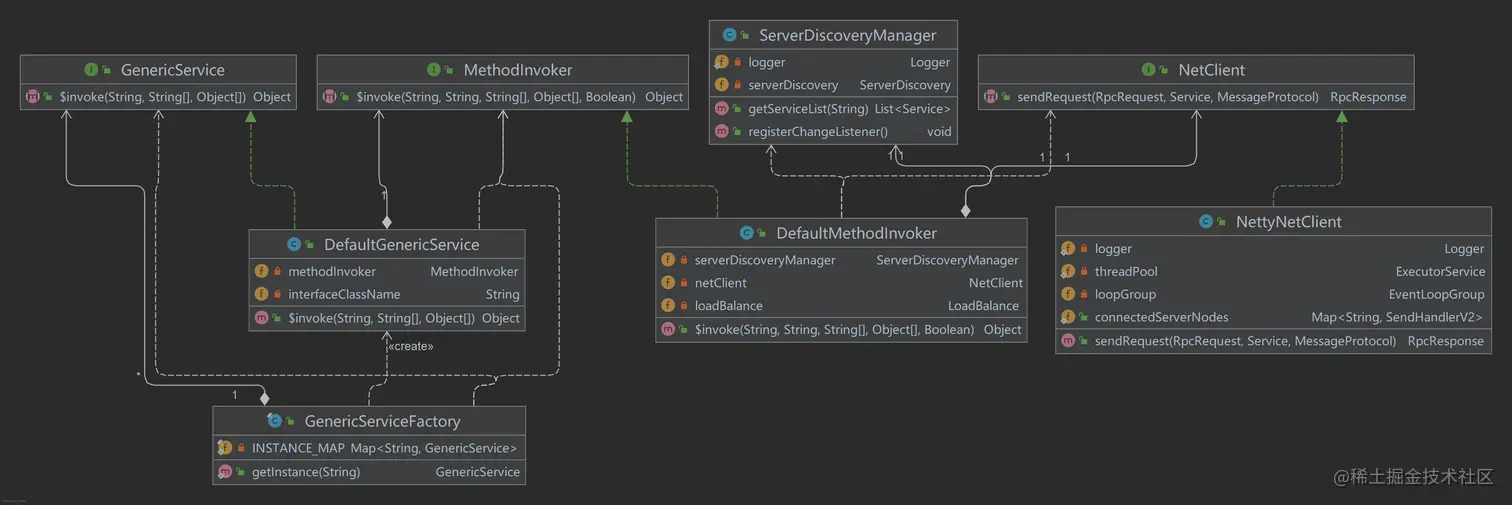Viewport: 1512px width, 505px height.
Task: Click the ServerDiscovery field type
Action: coord(905,85)
